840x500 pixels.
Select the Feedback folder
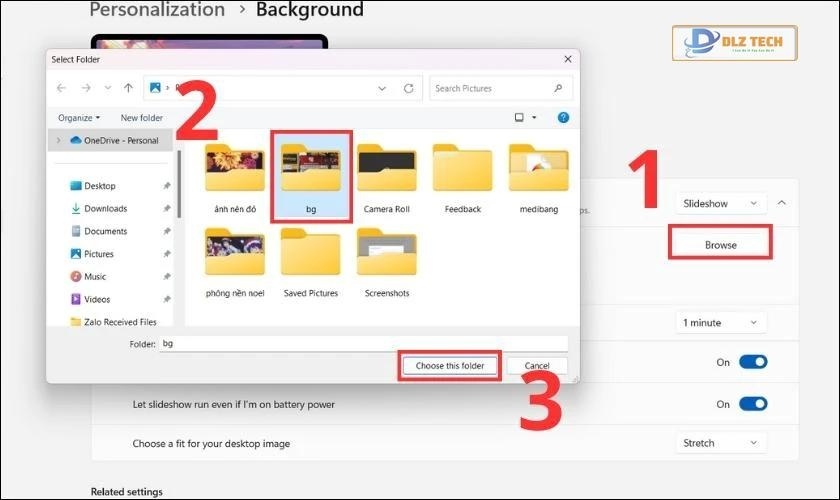tap(462, 178)
